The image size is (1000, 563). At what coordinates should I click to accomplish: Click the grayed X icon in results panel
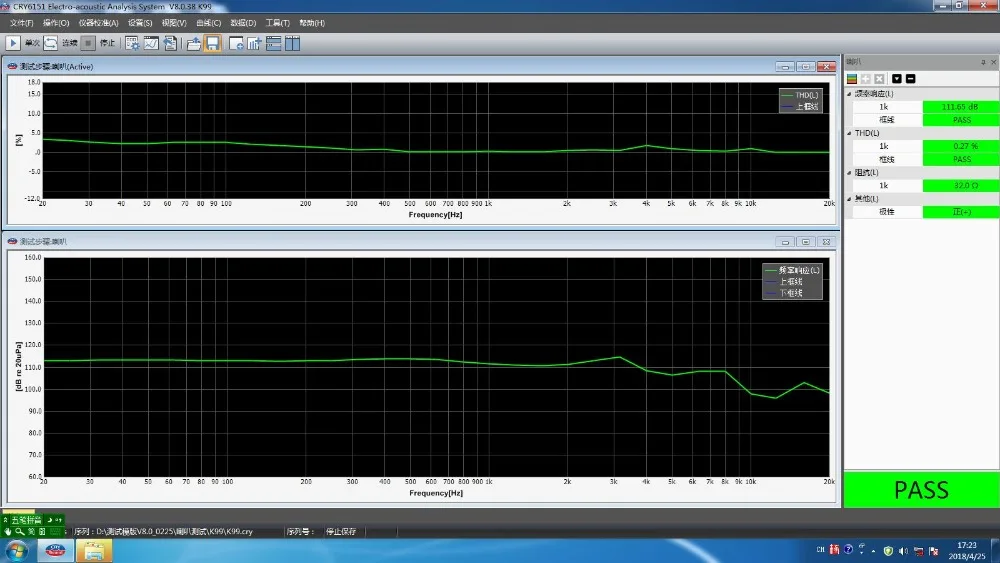(x=879, y=78)
